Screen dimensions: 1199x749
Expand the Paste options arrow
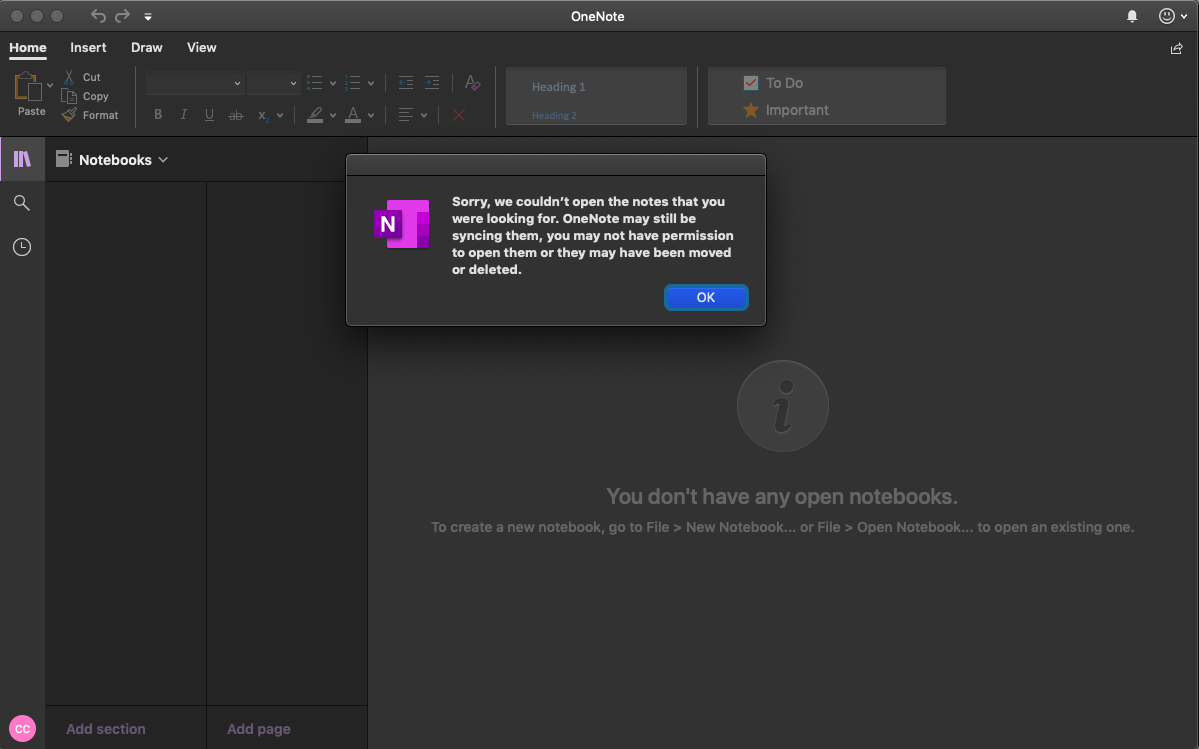[x=50, y=85]
